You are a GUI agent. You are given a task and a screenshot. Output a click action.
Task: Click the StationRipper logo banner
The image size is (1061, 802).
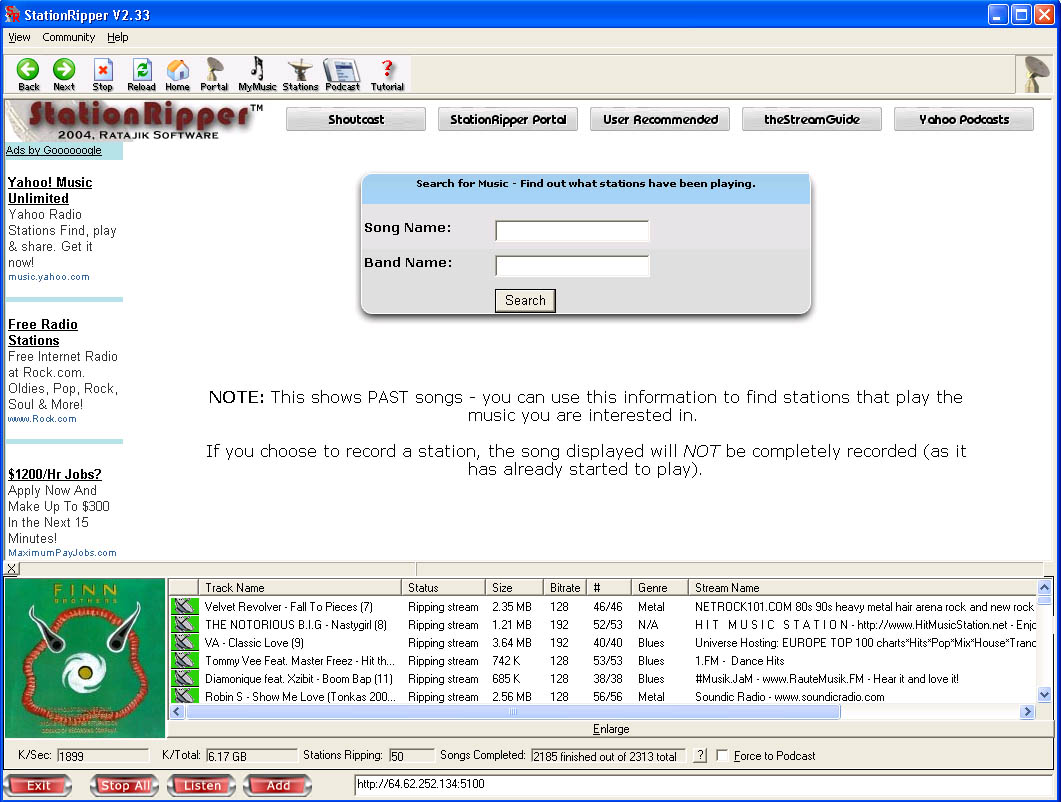tap(134, 120)
